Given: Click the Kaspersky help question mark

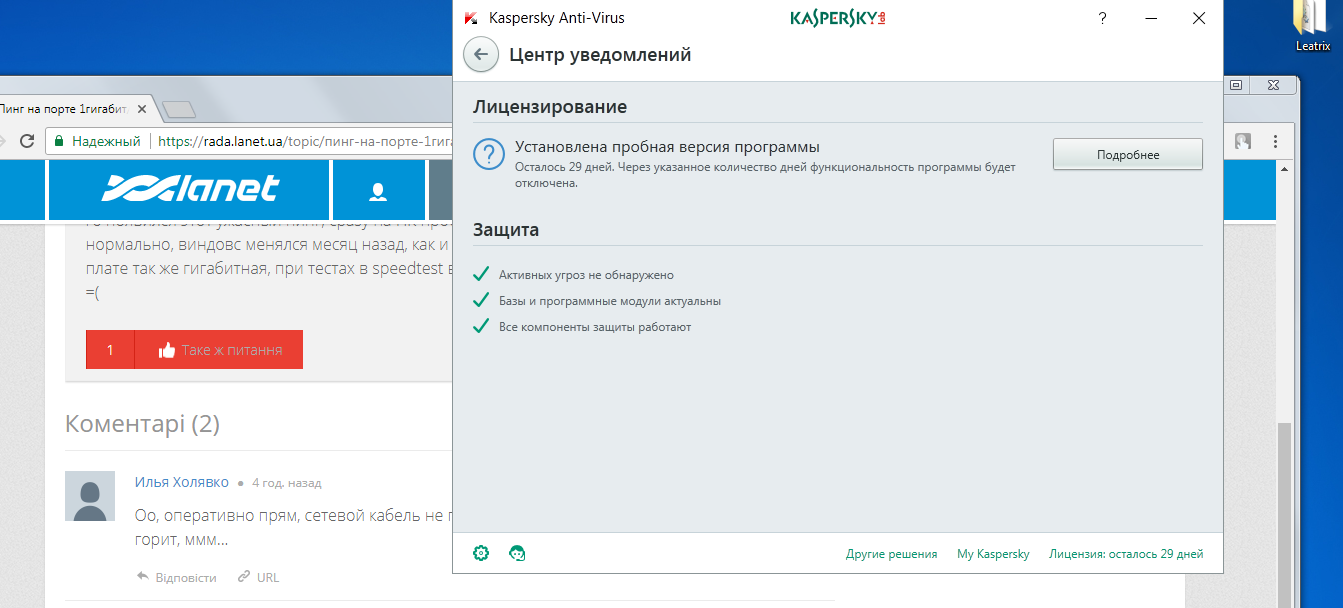Looking at the screenshot, I should tap(1102, 18).
